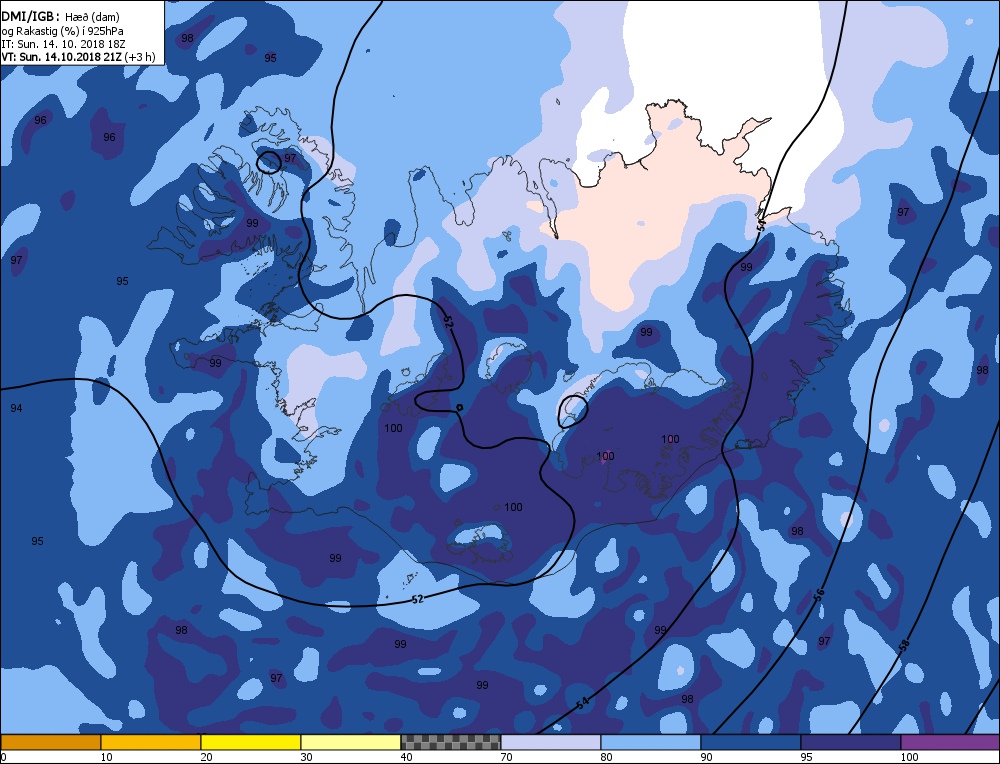Click the text 'og Rakastig (%) í 925hPa'
1000x764 pixels.
62,31
